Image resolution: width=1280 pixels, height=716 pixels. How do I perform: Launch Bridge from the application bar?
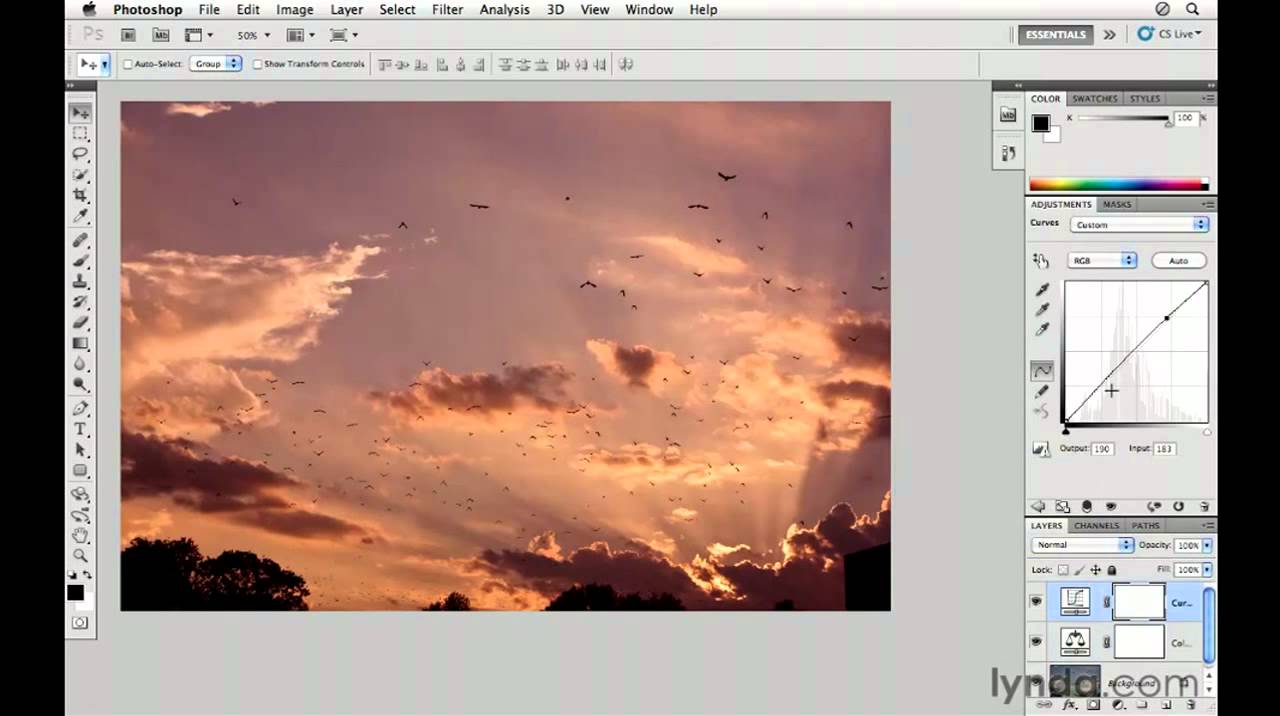click(128, 35)
